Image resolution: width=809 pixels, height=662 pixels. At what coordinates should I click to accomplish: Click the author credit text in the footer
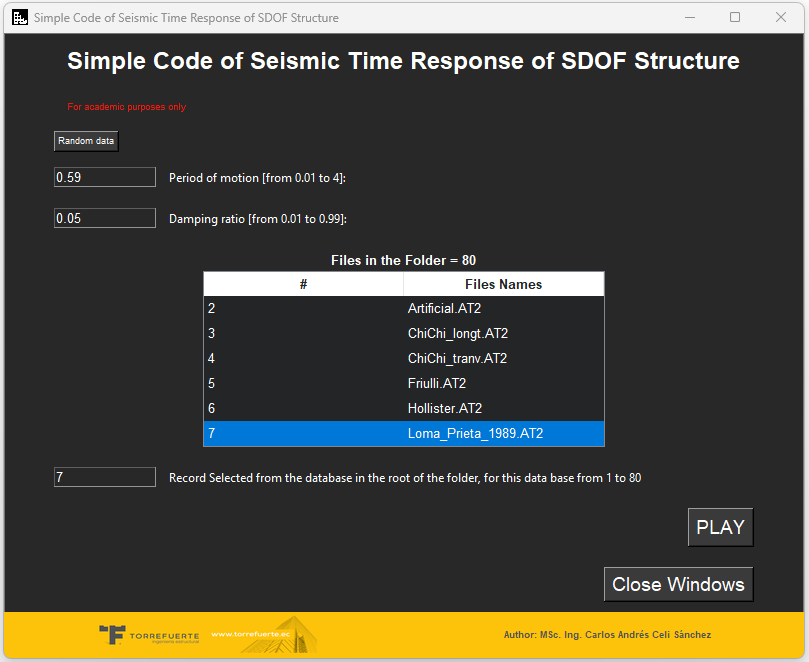[608, 634]
